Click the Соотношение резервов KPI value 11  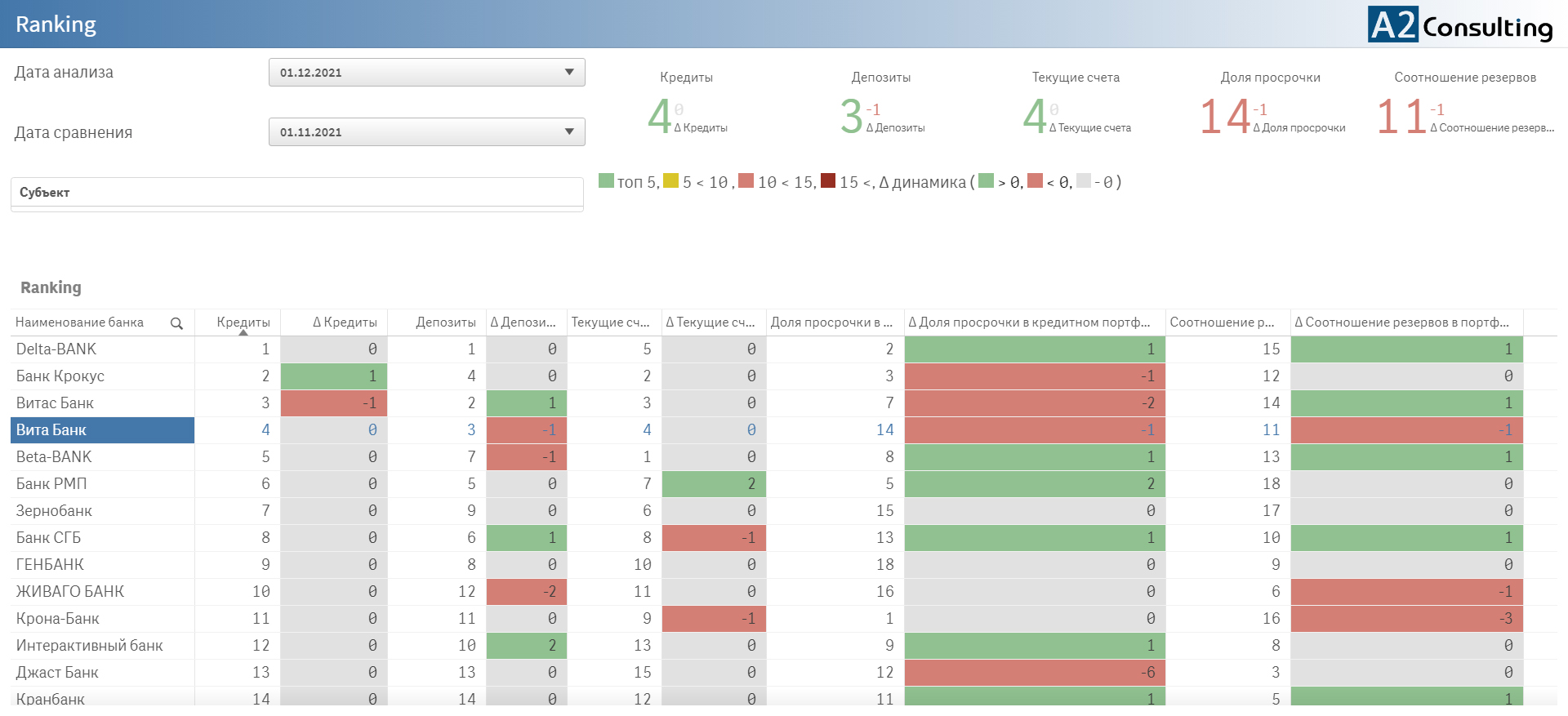[1401, 117]
